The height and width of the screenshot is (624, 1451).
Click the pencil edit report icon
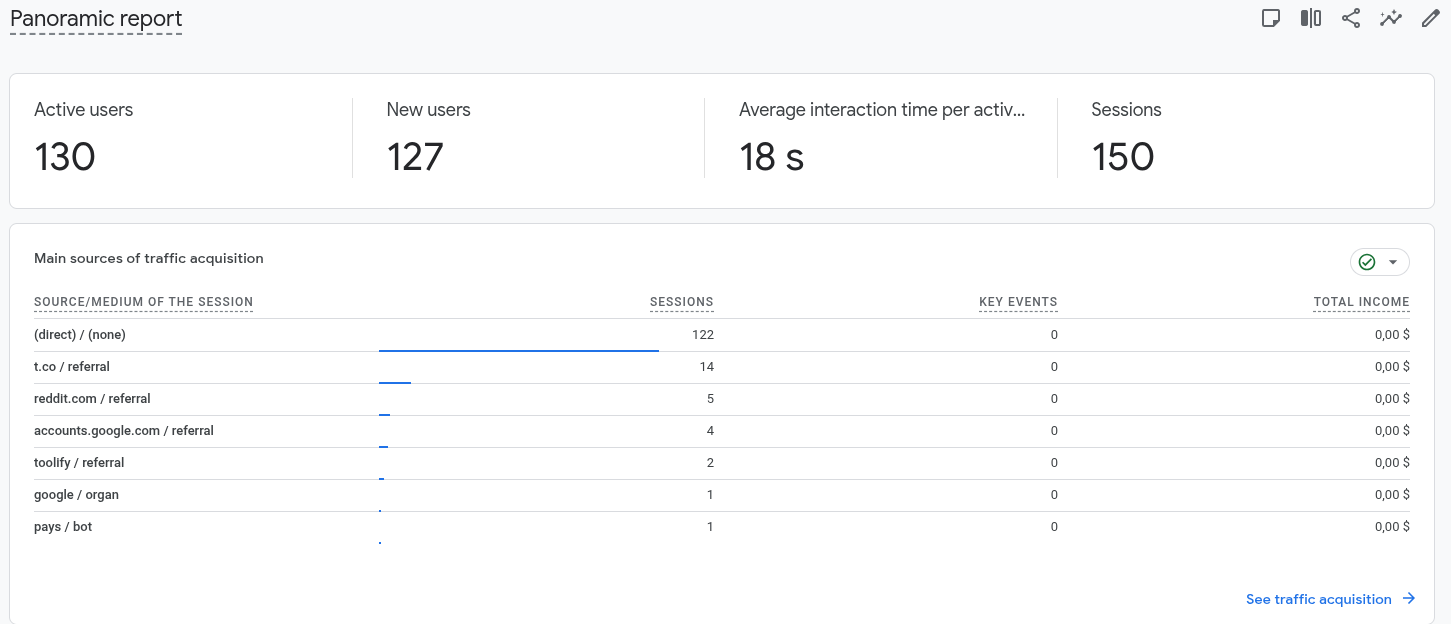[1431, 18]
